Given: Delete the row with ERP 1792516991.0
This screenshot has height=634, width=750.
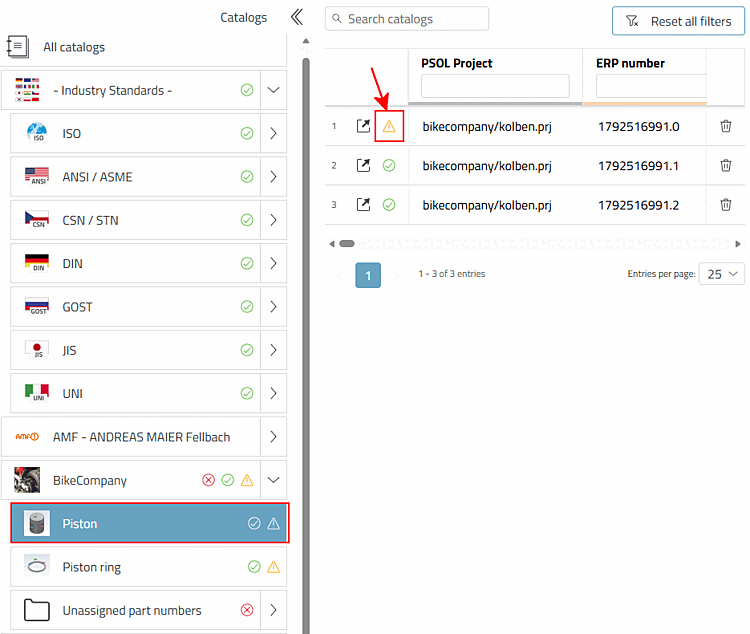Looking at the screenshot, I should [726, 126].
